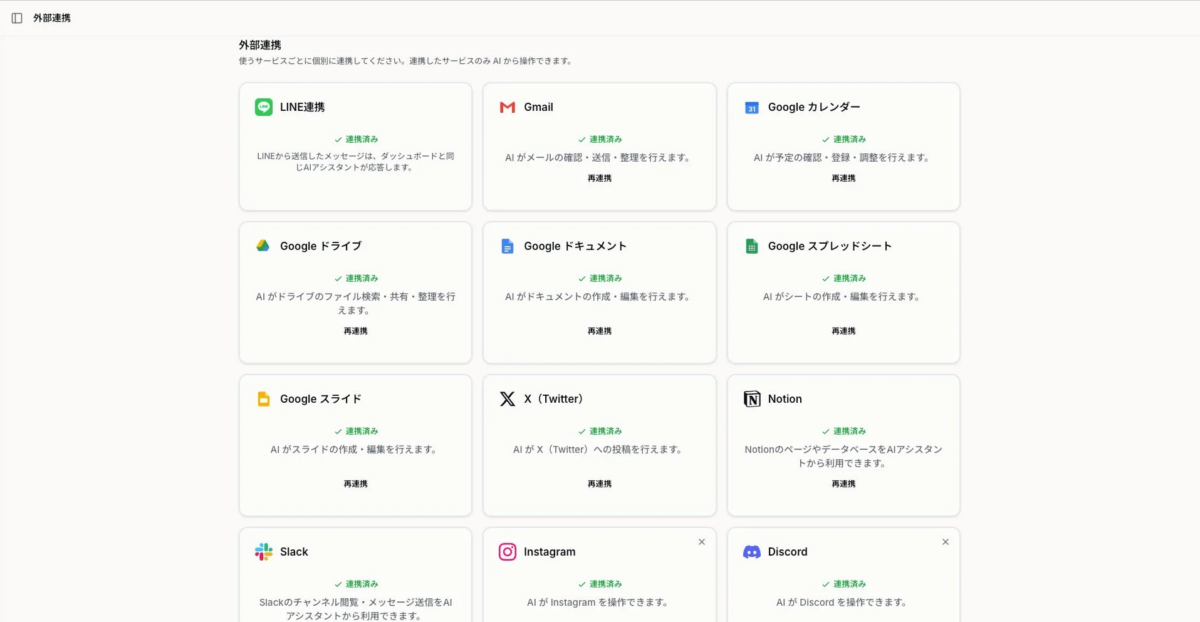Toggle the sidebar panel icon
This screenshot has width=1200, height=622.
coord(17,18)
